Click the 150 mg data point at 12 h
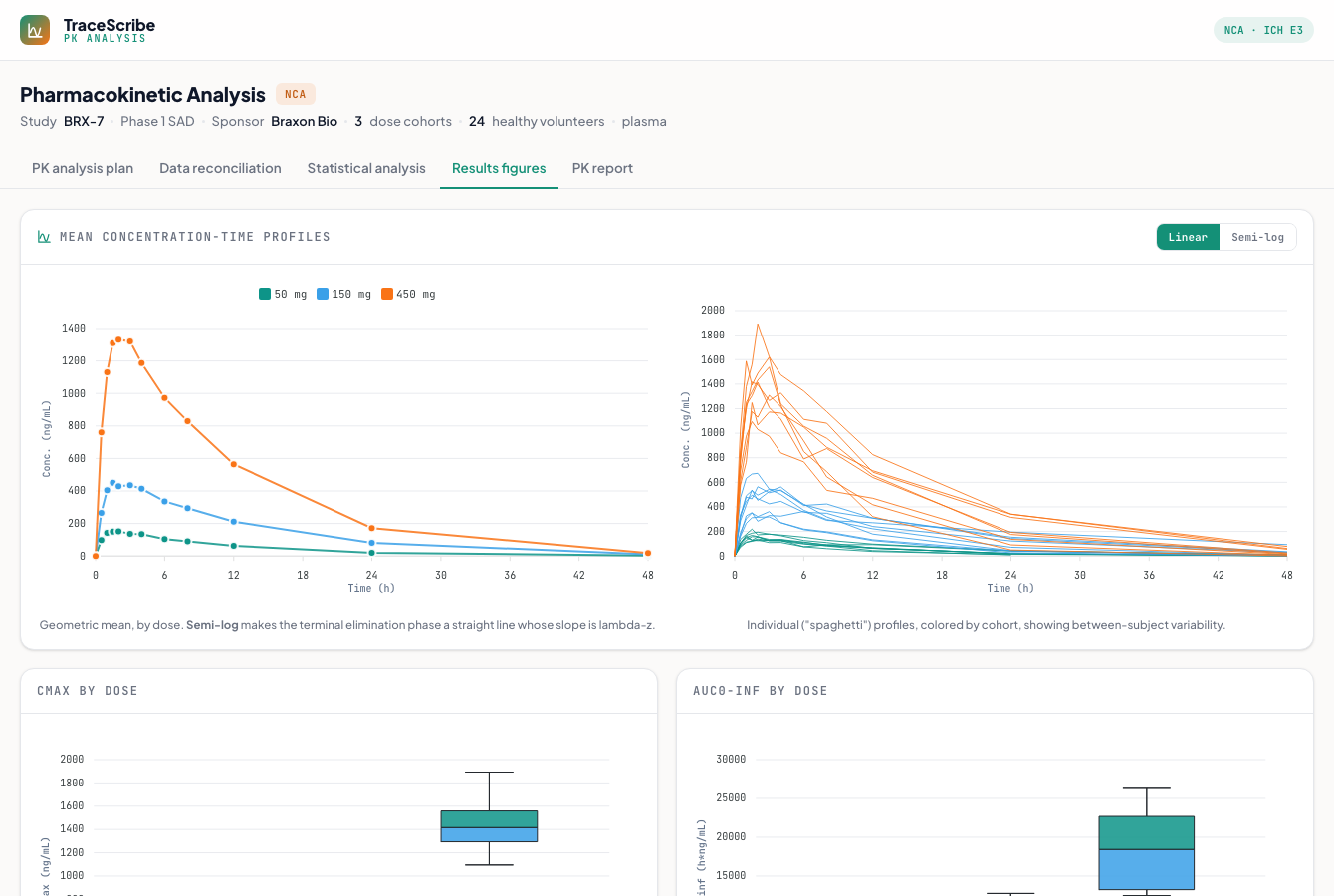Viewport: 1334px width, 896px height. 234,522
